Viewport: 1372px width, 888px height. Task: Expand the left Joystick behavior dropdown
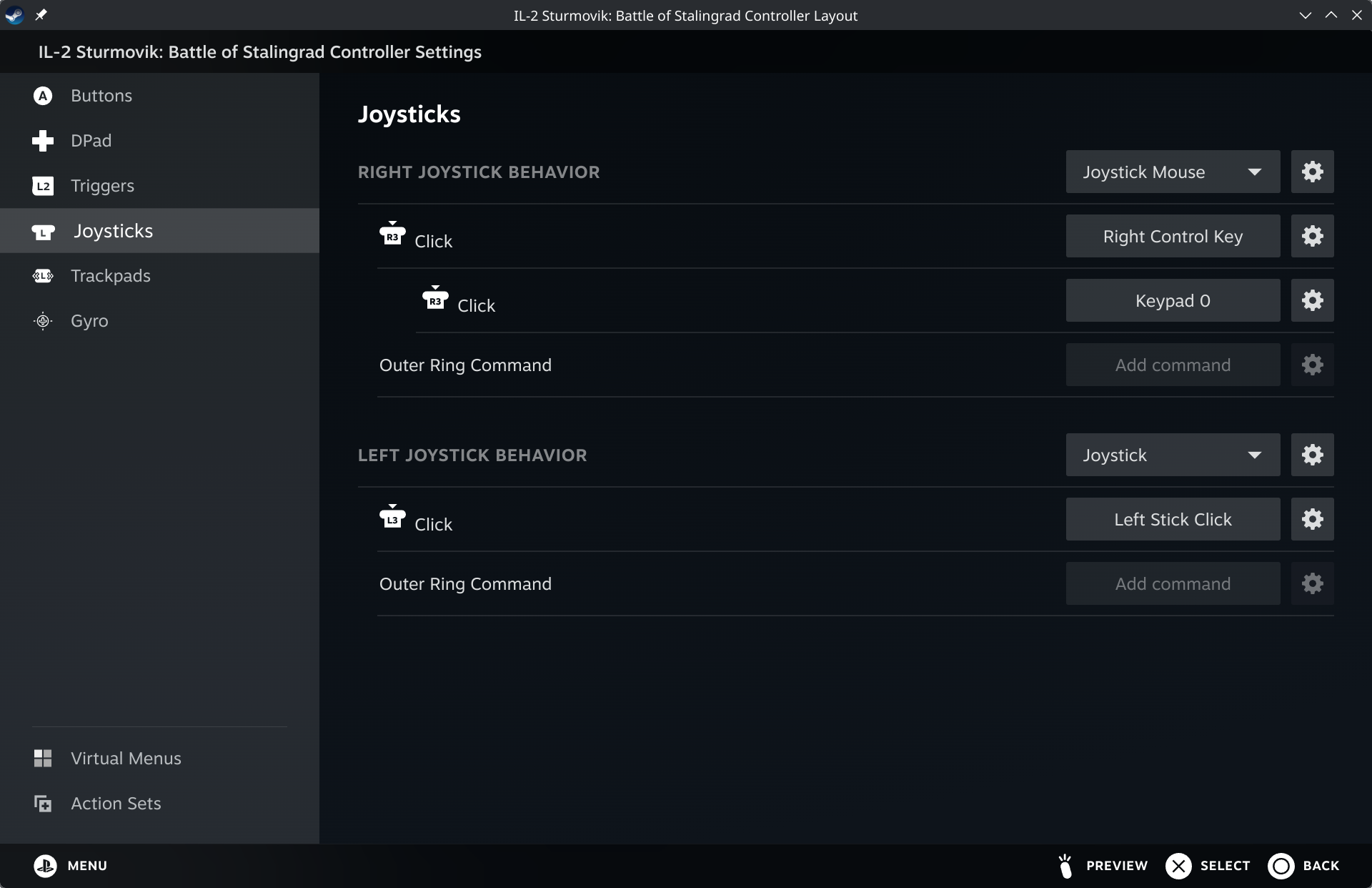click(1172, 455)
